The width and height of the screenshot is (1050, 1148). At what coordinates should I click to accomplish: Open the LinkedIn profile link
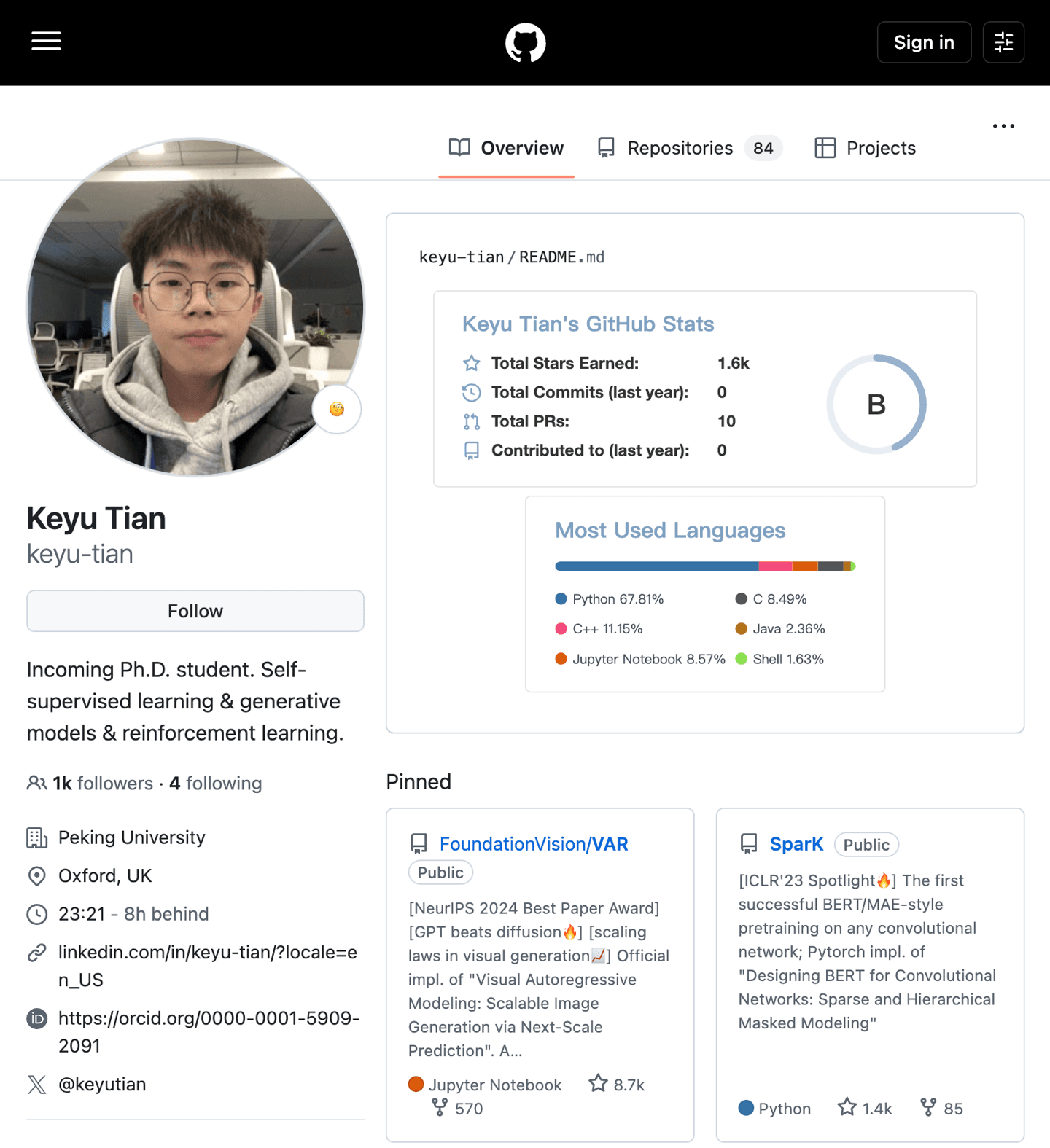pyautogui.click(x=208, y=966)
